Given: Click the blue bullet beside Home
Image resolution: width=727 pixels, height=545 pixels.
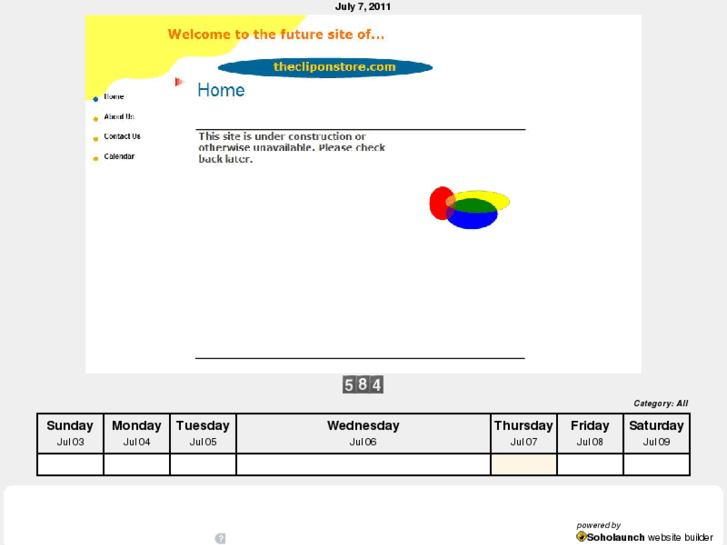Looking at the screenshot, I should coord(96,99).
